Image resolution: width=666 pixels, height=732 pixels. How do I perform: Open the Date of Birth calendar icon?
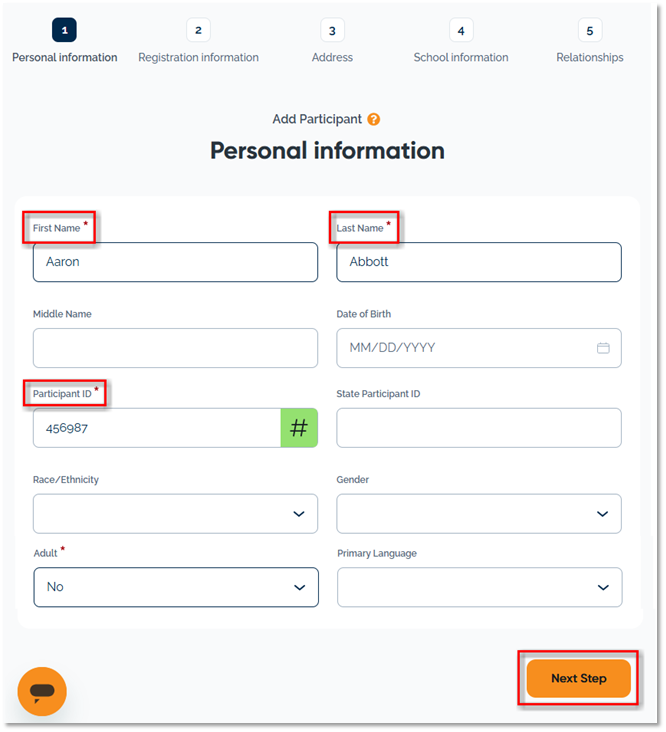[603, 348]
